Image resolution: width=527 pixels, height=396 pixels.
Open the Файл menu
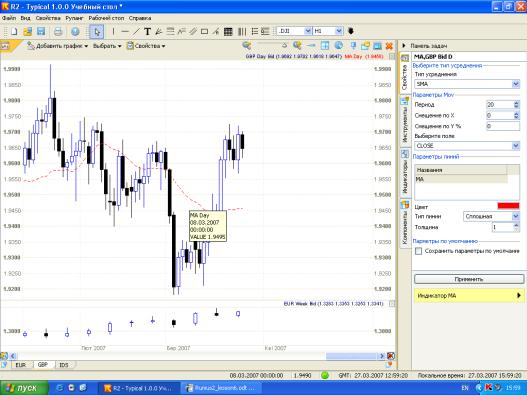click(x=9, y=18)
